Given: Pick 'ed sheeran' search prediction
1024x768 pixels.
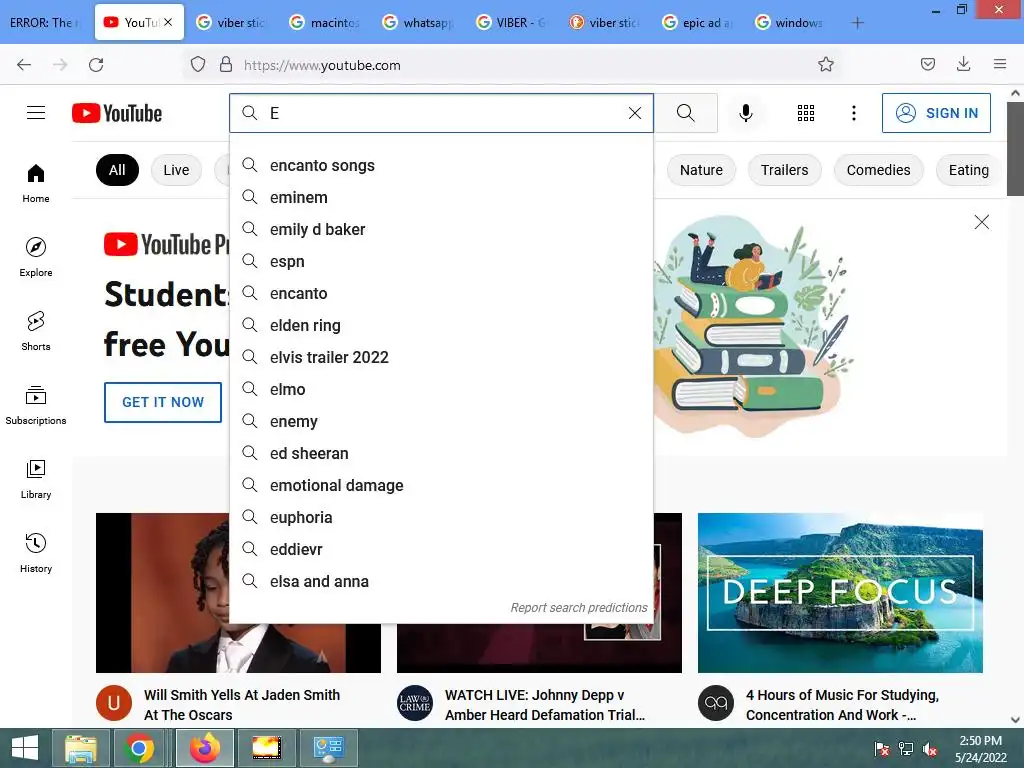Looking at the screenshot, I should (x=441, y=453).
